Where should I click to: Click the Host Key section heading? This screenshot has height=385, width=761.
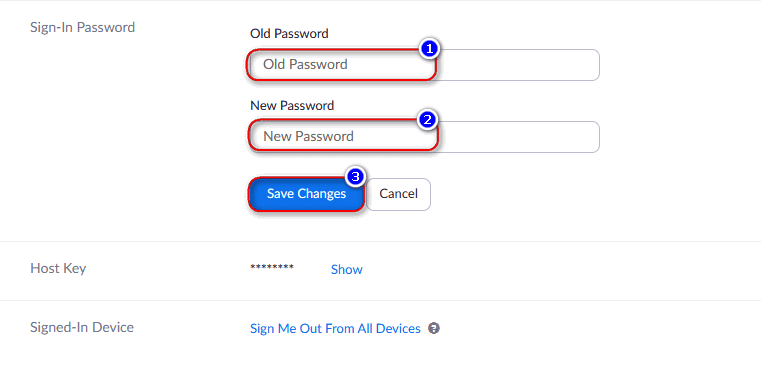point(58,268)
